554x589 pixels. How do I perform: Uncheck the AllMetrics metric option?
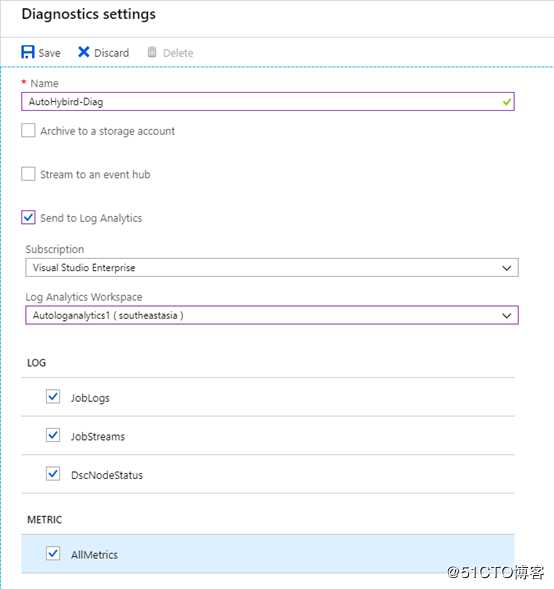(x=53, y=553)
